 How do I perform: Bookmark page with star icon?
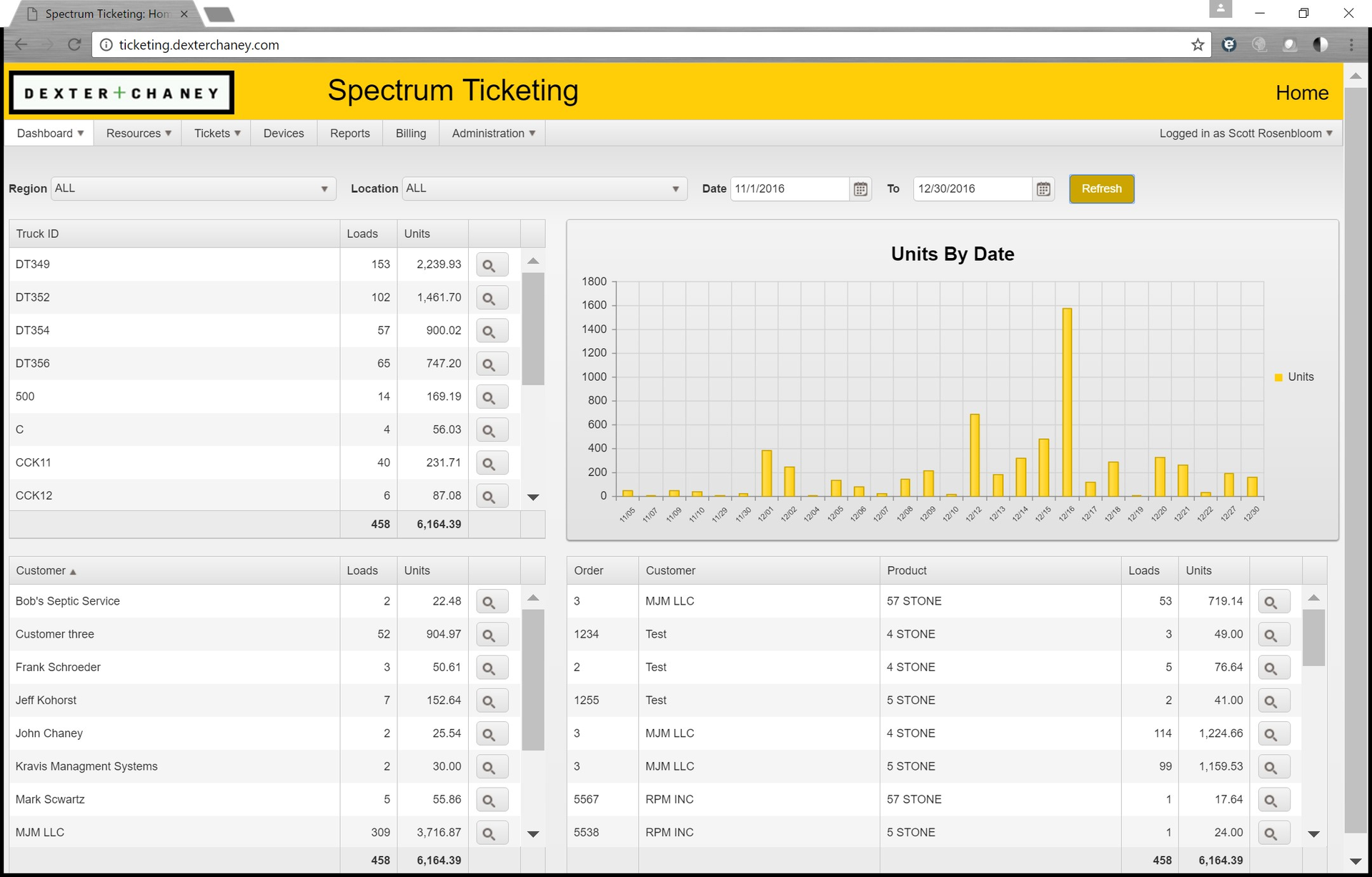[1198, 44]
